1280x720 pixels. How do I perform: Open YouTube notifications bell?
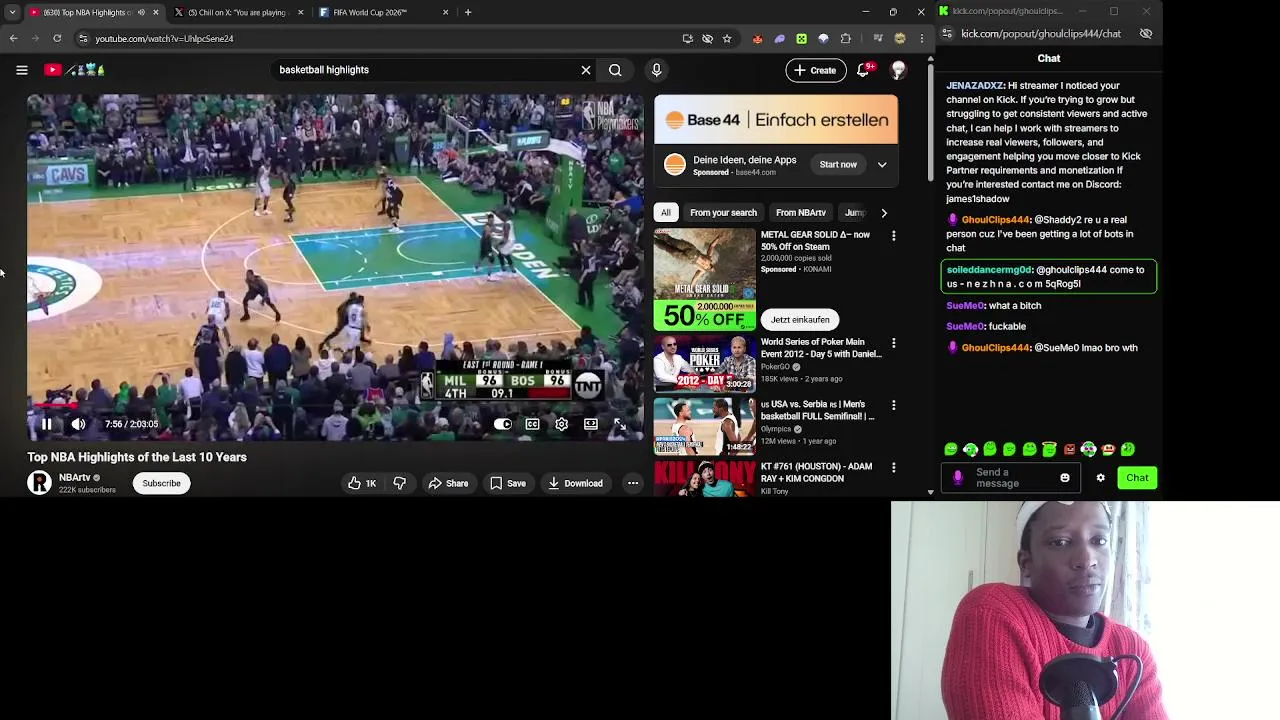(863, 70)
